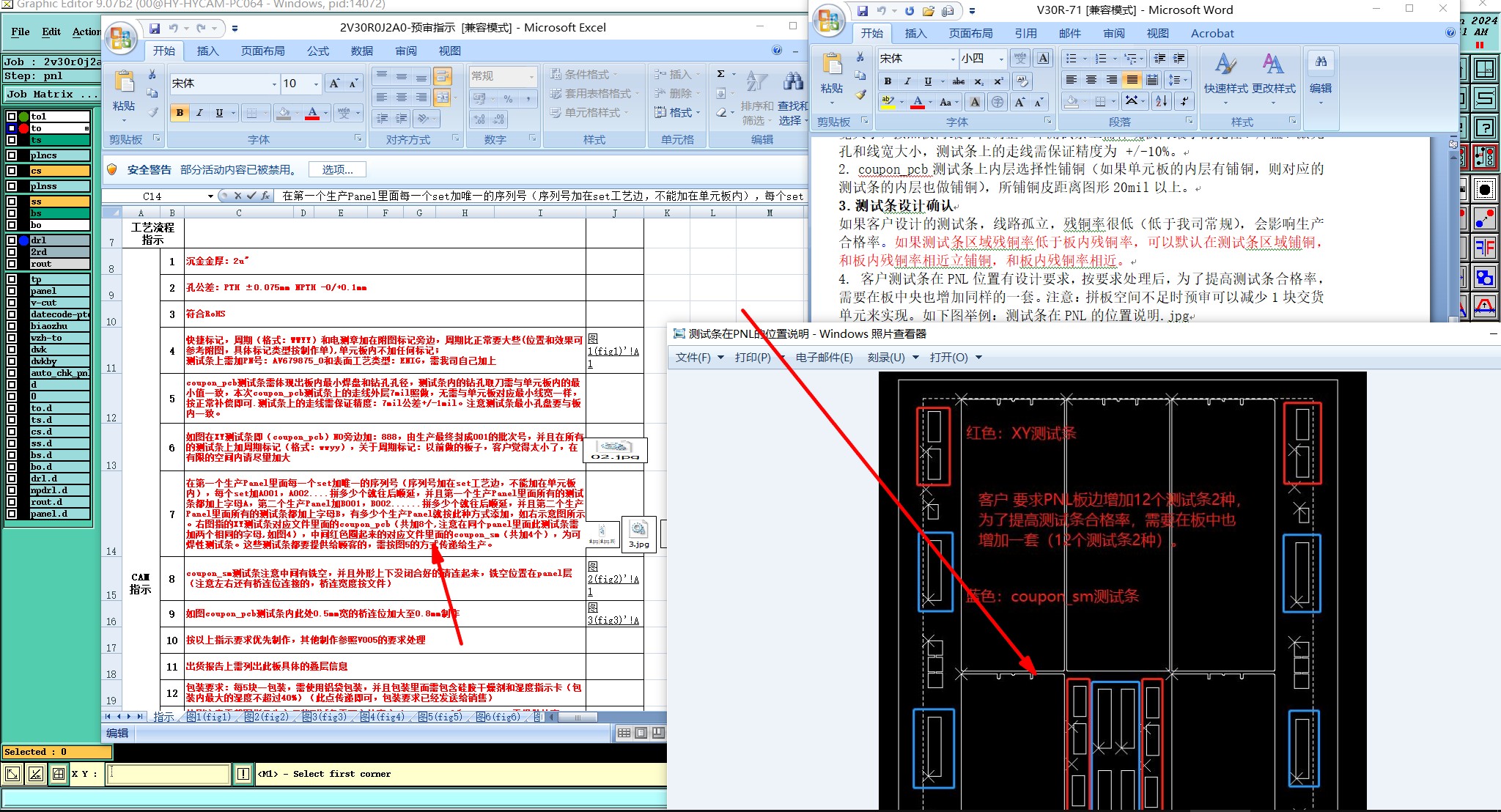Switch to Excel 公式 ribbon tab

(317, 51)
